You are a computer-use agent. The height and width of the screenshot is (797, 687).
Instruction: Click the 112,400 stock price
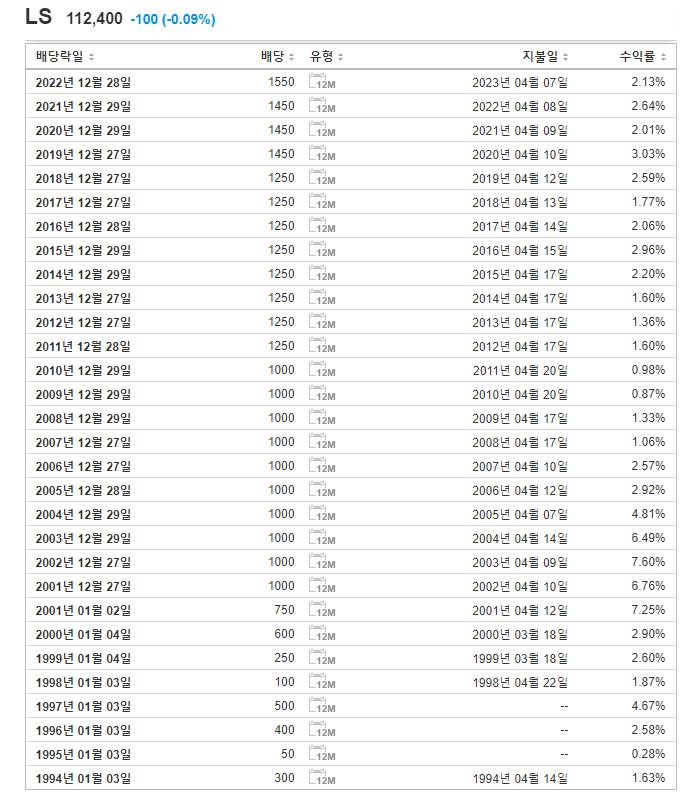[x=95, y=19]
